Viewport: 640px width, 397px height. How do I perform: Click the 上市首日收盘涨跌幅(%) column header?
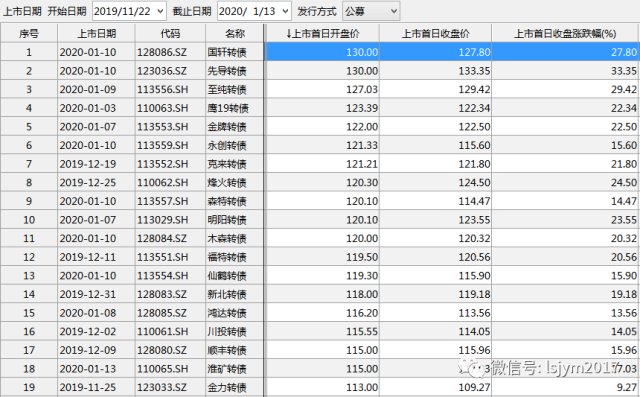(x=565, y=33)
